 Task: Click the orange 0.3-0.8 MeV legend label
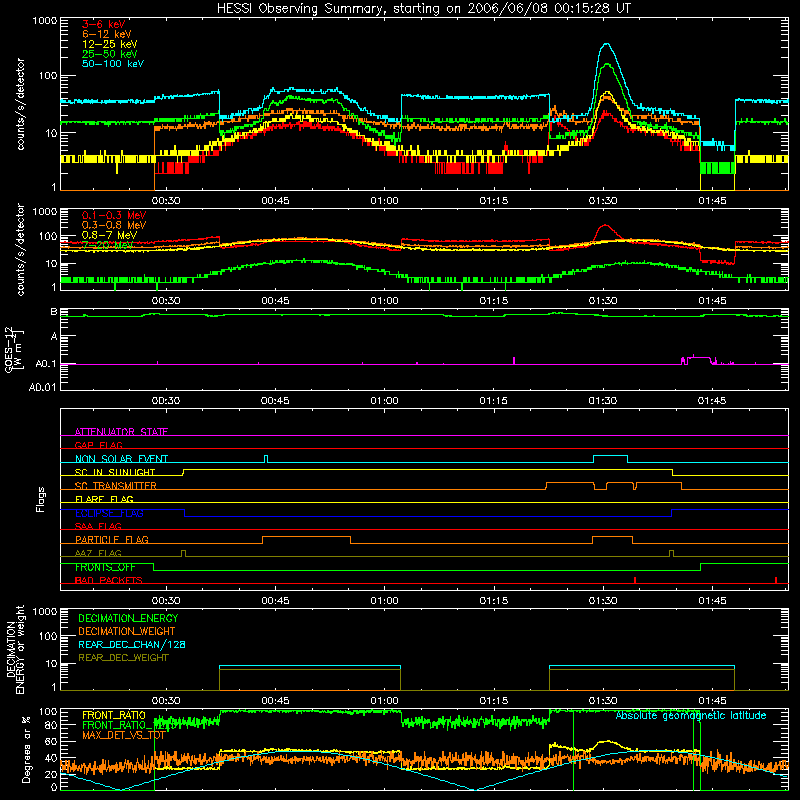tap(113, 225)
